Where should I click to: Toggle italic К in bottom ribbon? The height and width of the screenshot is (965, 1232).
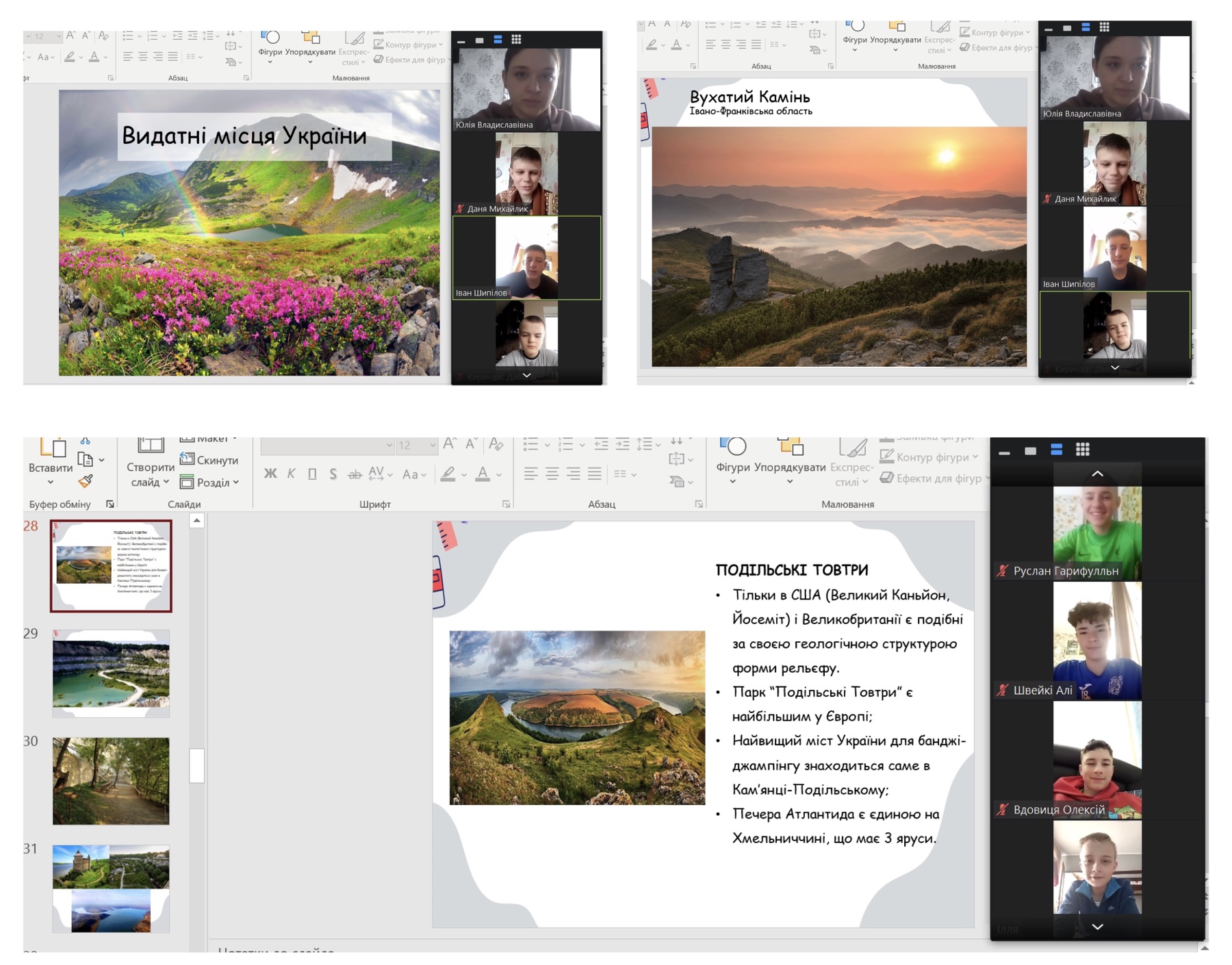pos(291,474)
